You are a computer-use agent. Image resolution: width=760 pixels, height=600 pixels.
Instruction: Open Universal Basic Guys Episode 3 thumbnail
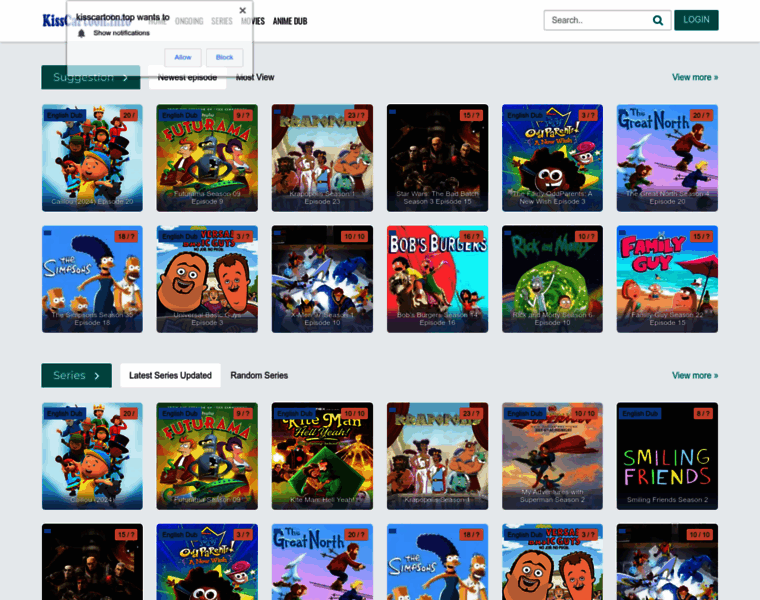coord(207,279)
